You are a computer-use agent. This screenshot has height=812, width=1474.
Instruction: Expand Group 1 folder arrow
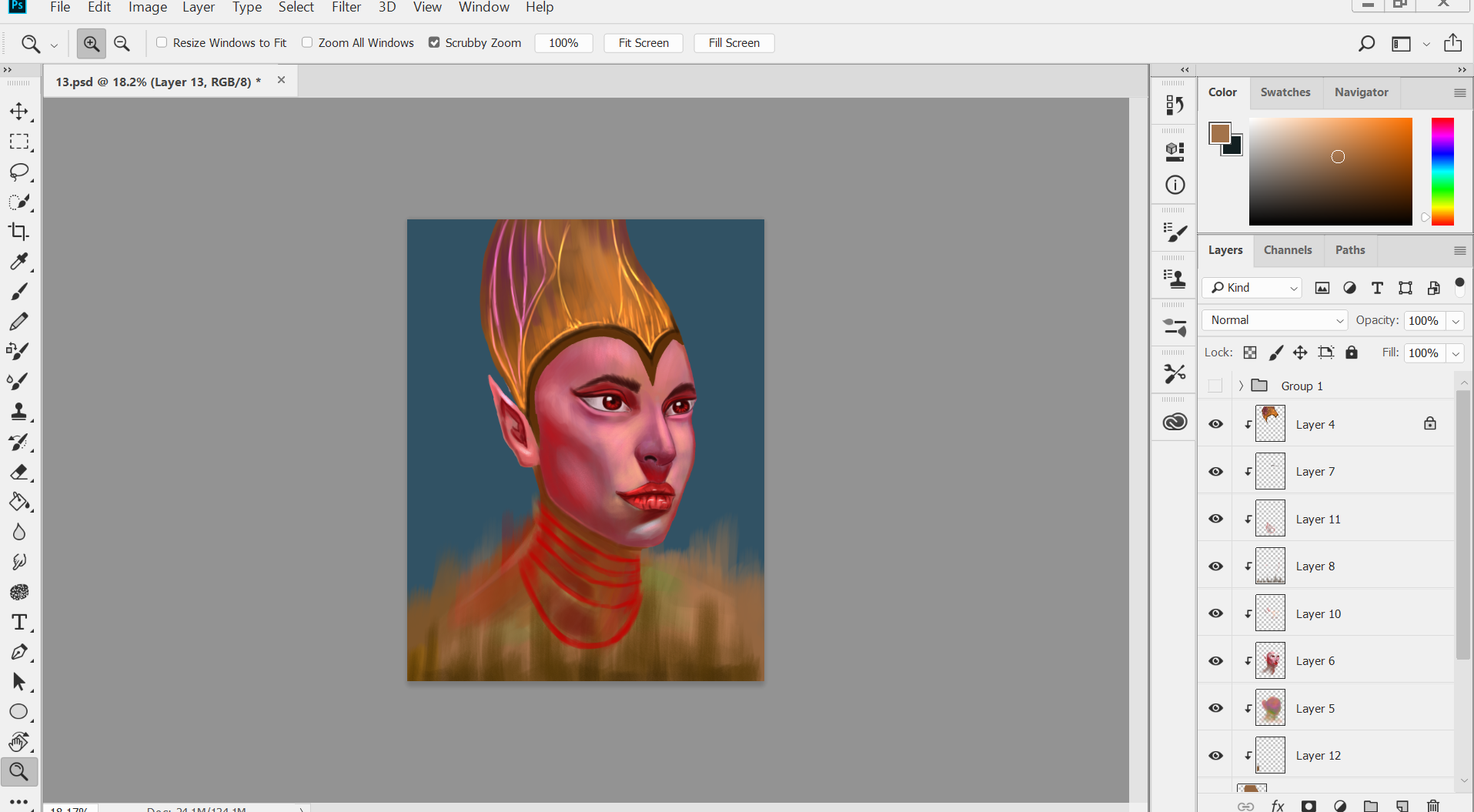point(1241,386)
